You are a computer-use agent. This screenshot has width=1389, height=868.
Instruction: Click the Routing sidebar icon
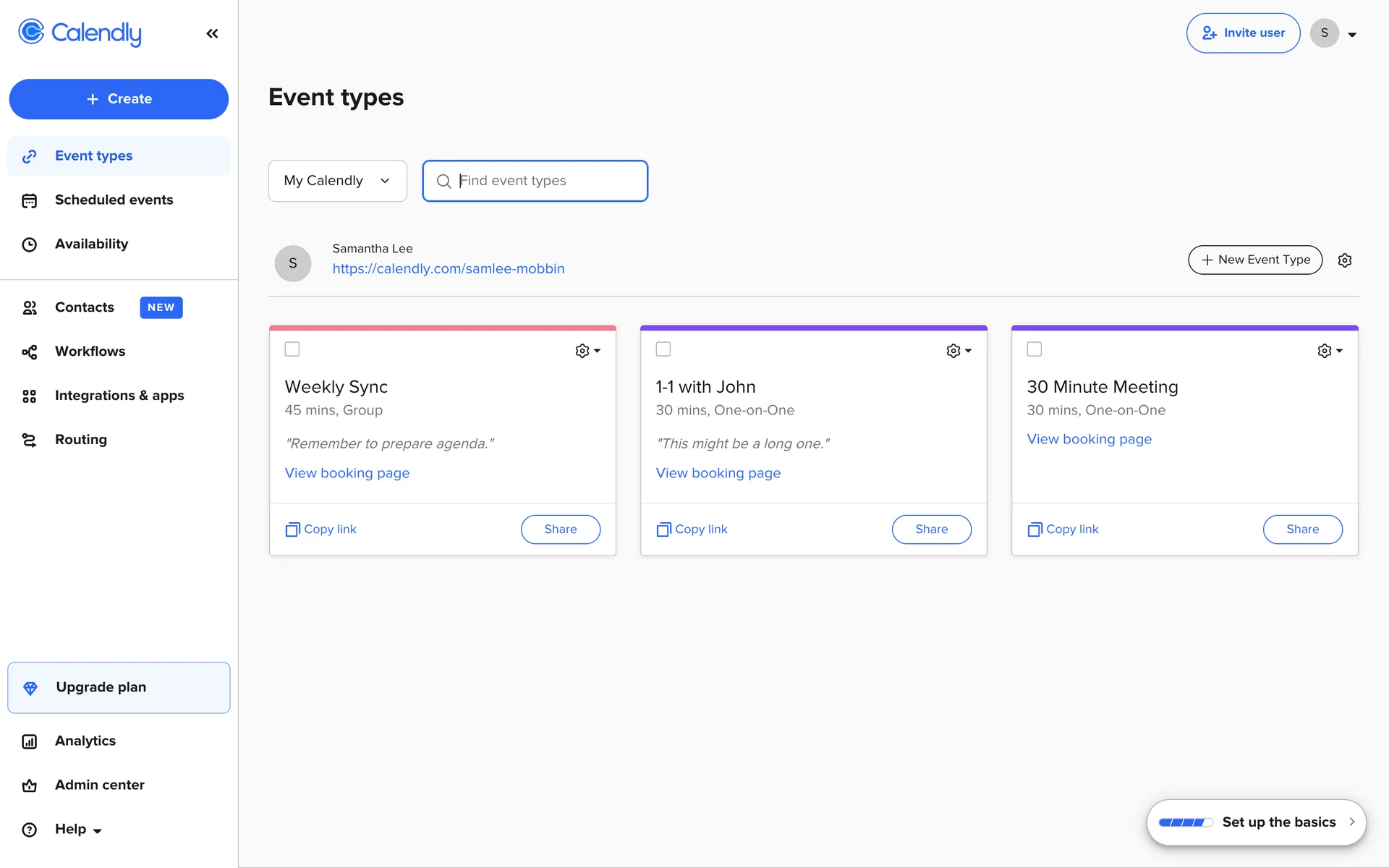pyautogui.click(x=29, y=440)
